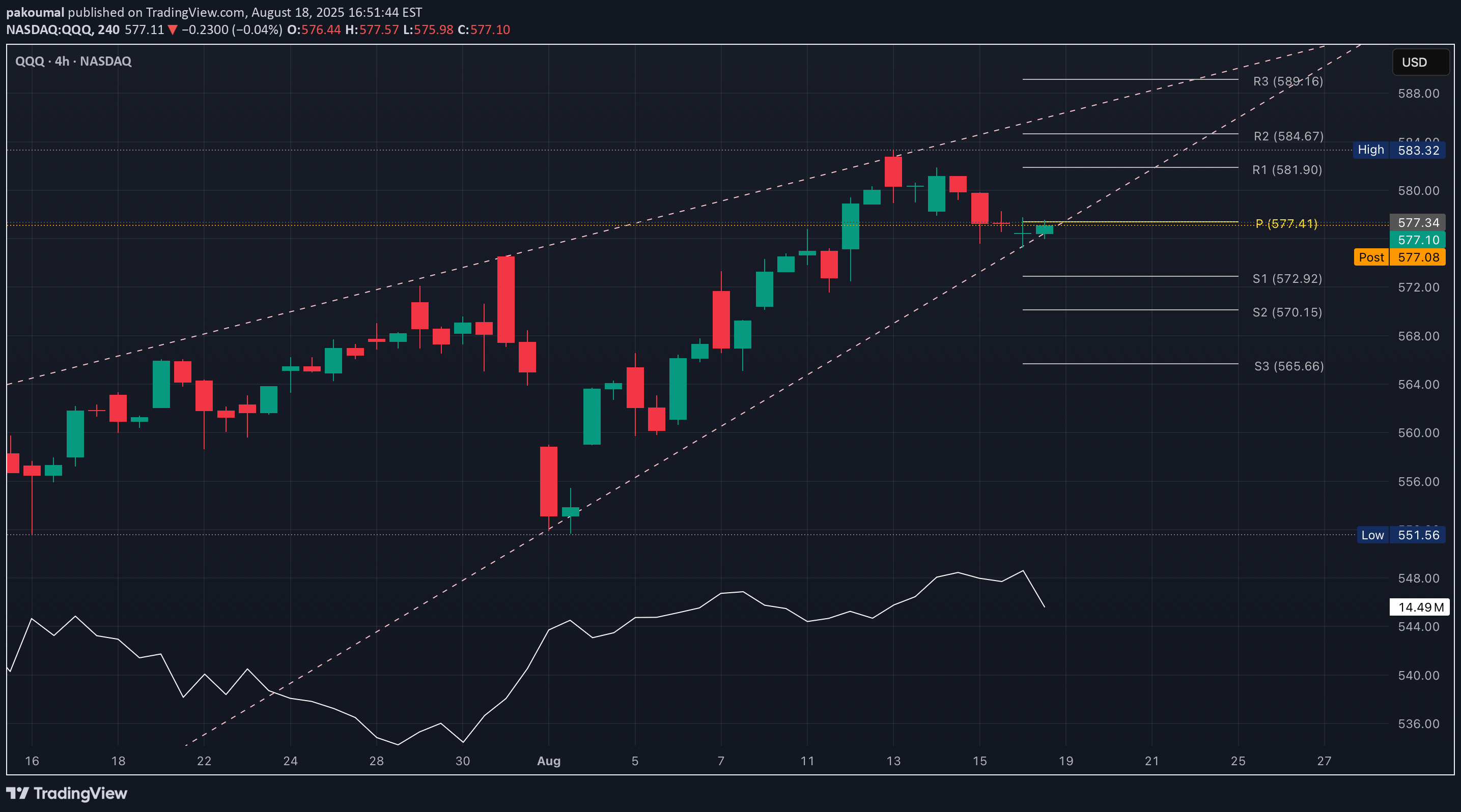
Task: Click the O:576.44 open value in header
Action: click(x=314, y=30)
